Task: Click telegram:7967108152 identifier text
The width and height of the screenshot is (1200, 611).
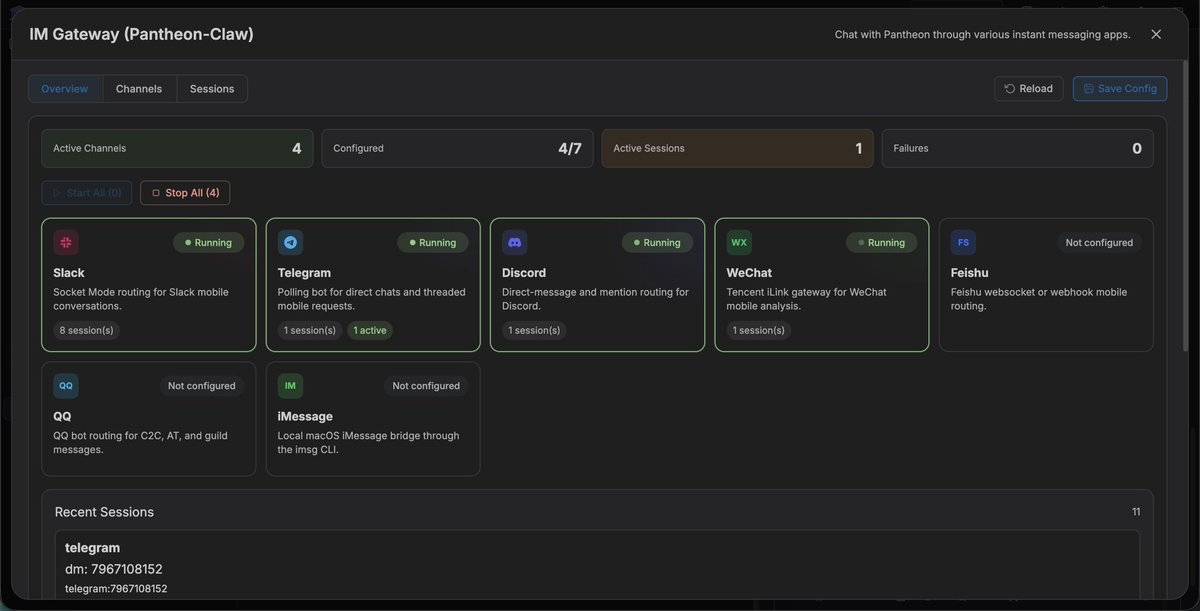Action: point(116,589)
